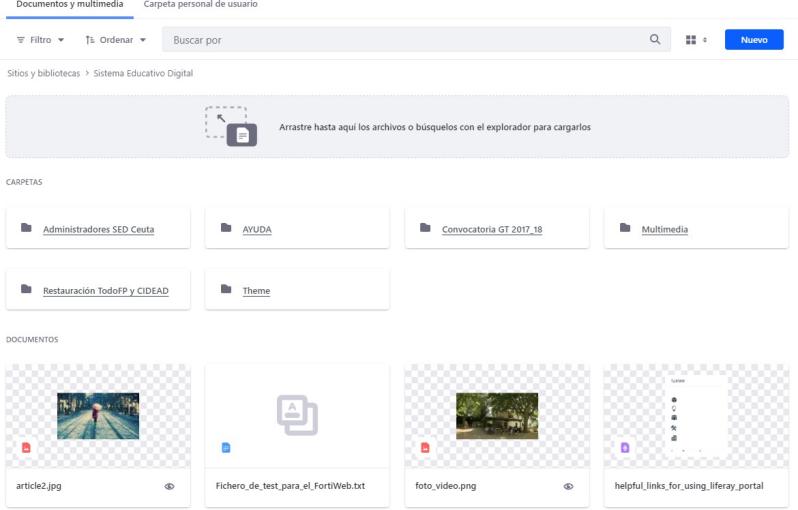
Task: Click Sistema Educativo Digital breadcrumb
Action: [x=143, y=73]
